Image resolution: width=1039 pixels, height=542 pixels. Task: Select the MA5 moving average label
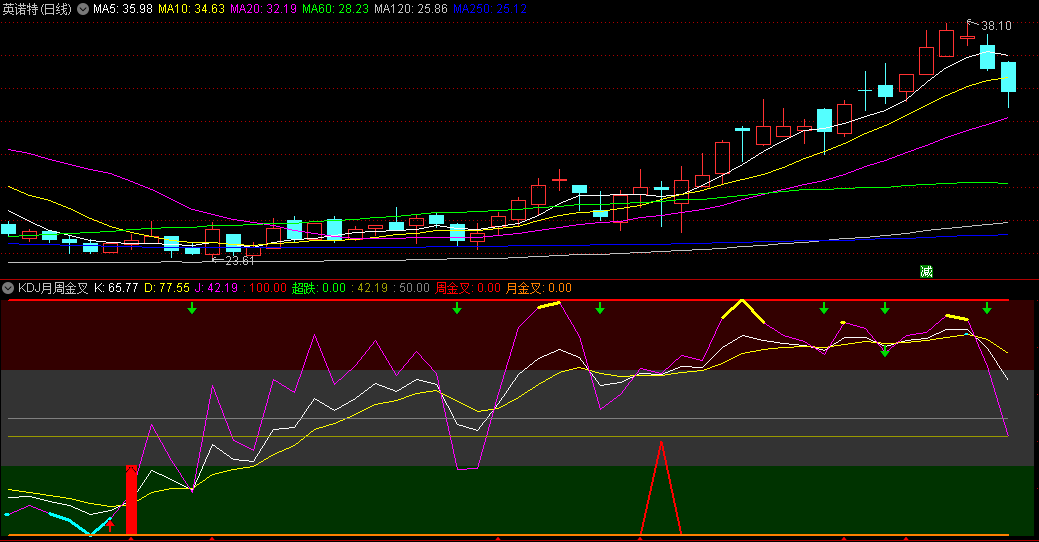click(123, 9)
